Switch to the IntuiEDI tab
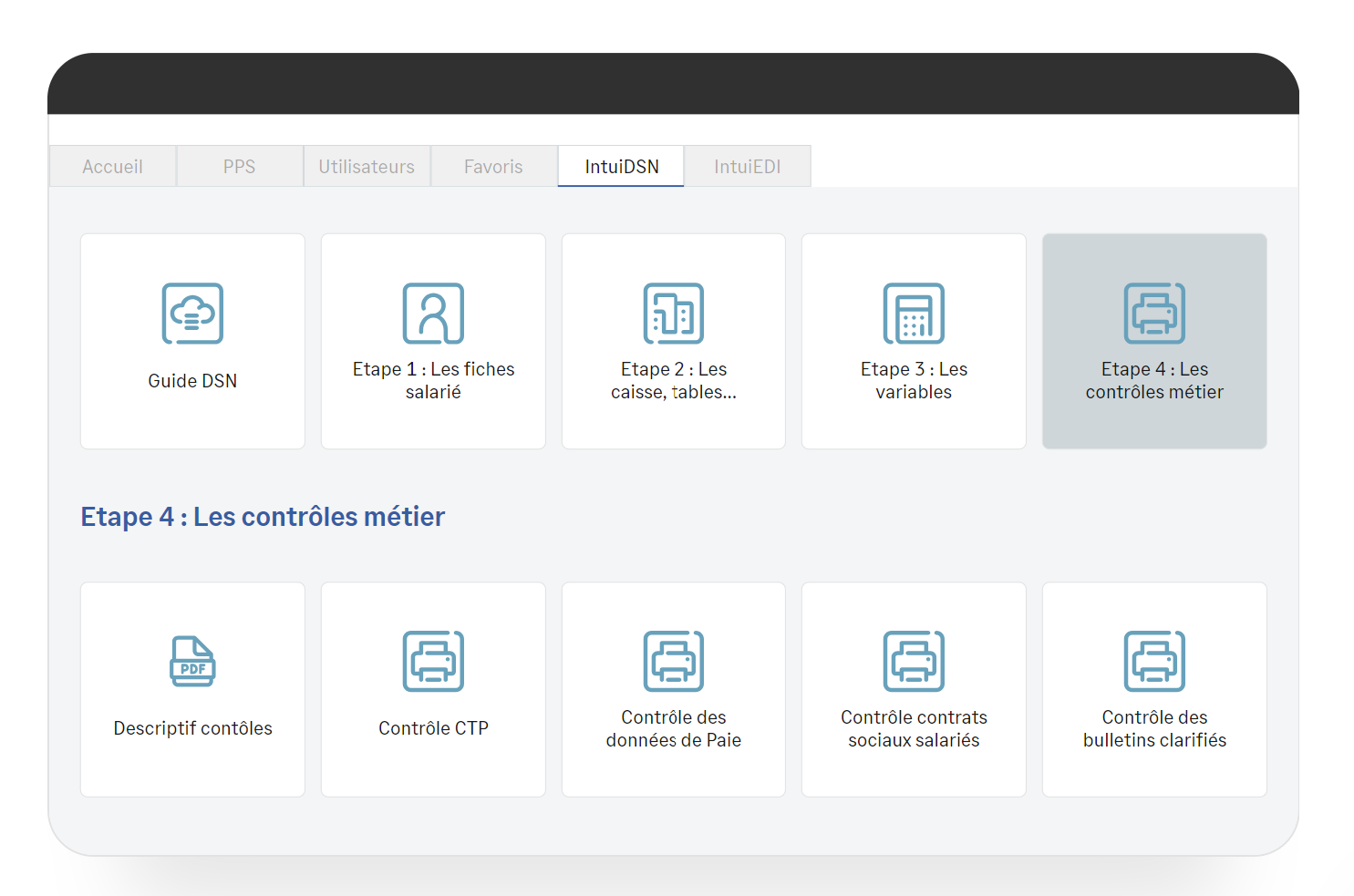This screenshot has width=1354, height=896. click(x=747, y=166)
